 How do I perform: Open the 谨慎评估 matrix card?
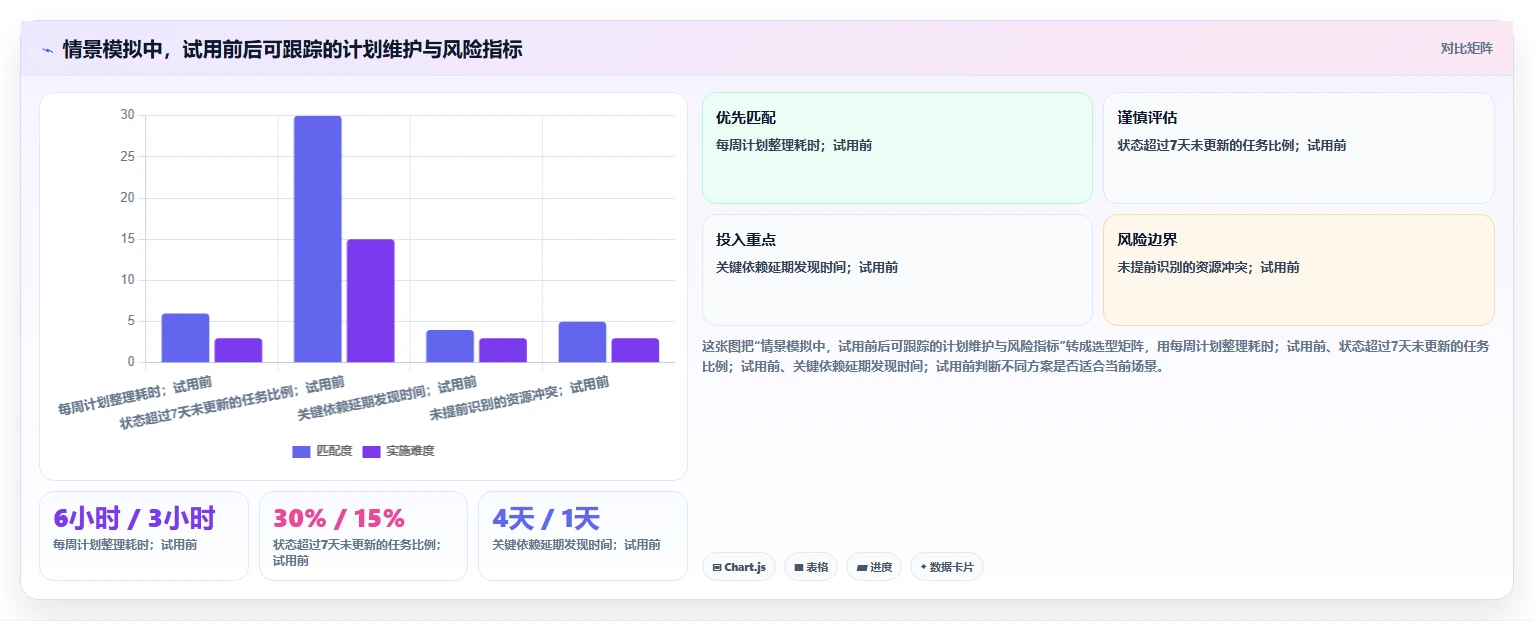(x=1298, y=148)
